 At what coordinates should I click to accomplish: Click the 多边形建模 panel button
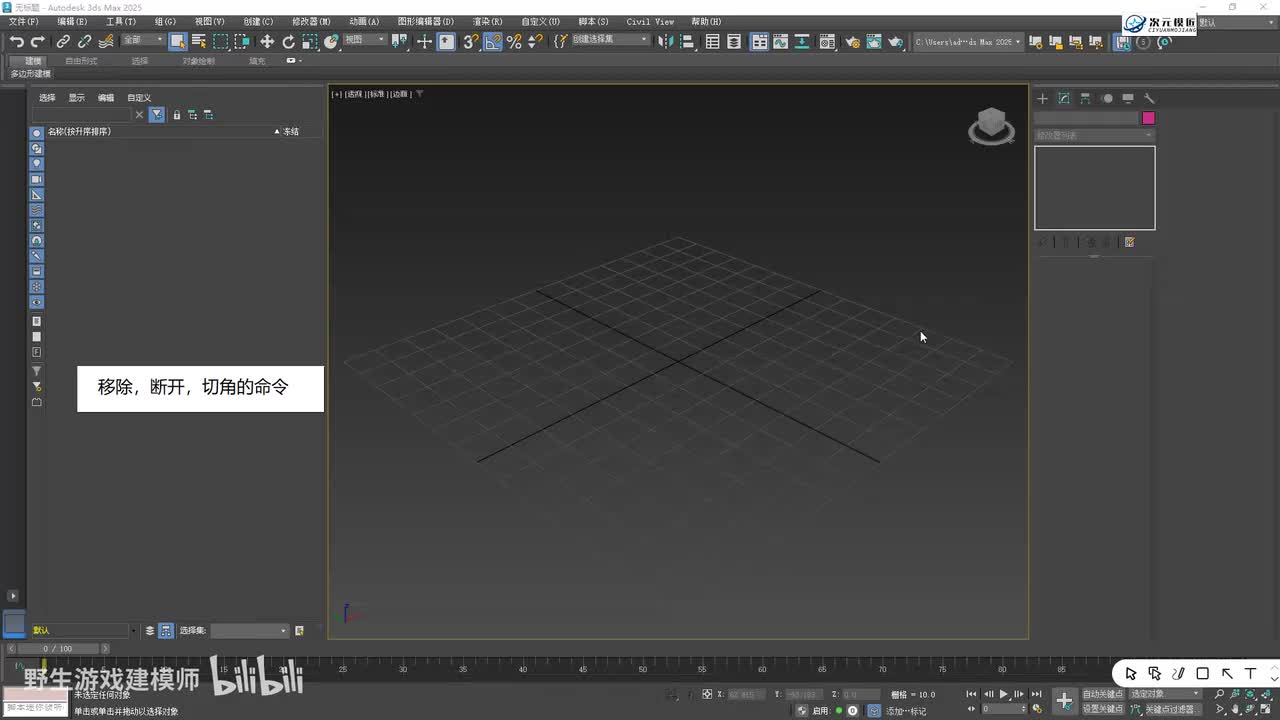31,74
